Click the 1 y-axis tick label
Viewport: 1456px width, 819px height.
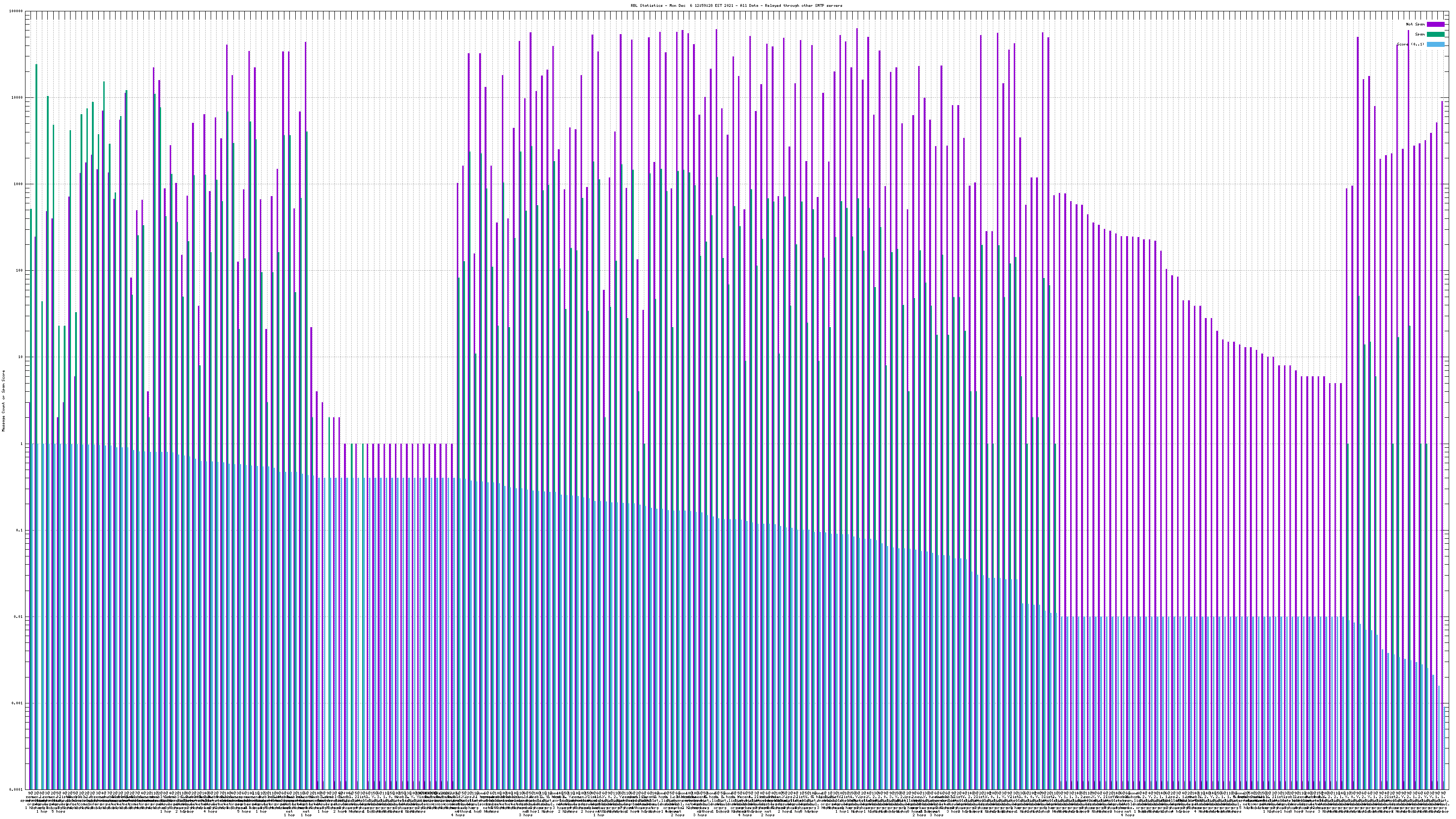click(x=21, y=444)
